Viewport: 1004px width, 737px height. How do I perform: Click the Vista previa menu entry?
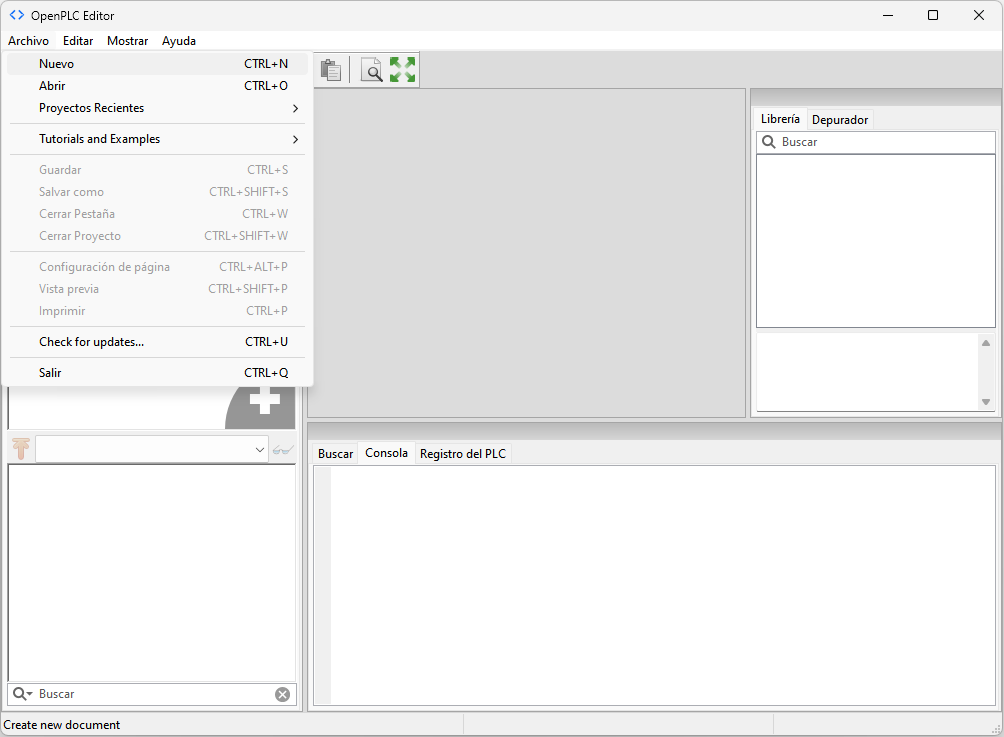[x=158, y=289]
